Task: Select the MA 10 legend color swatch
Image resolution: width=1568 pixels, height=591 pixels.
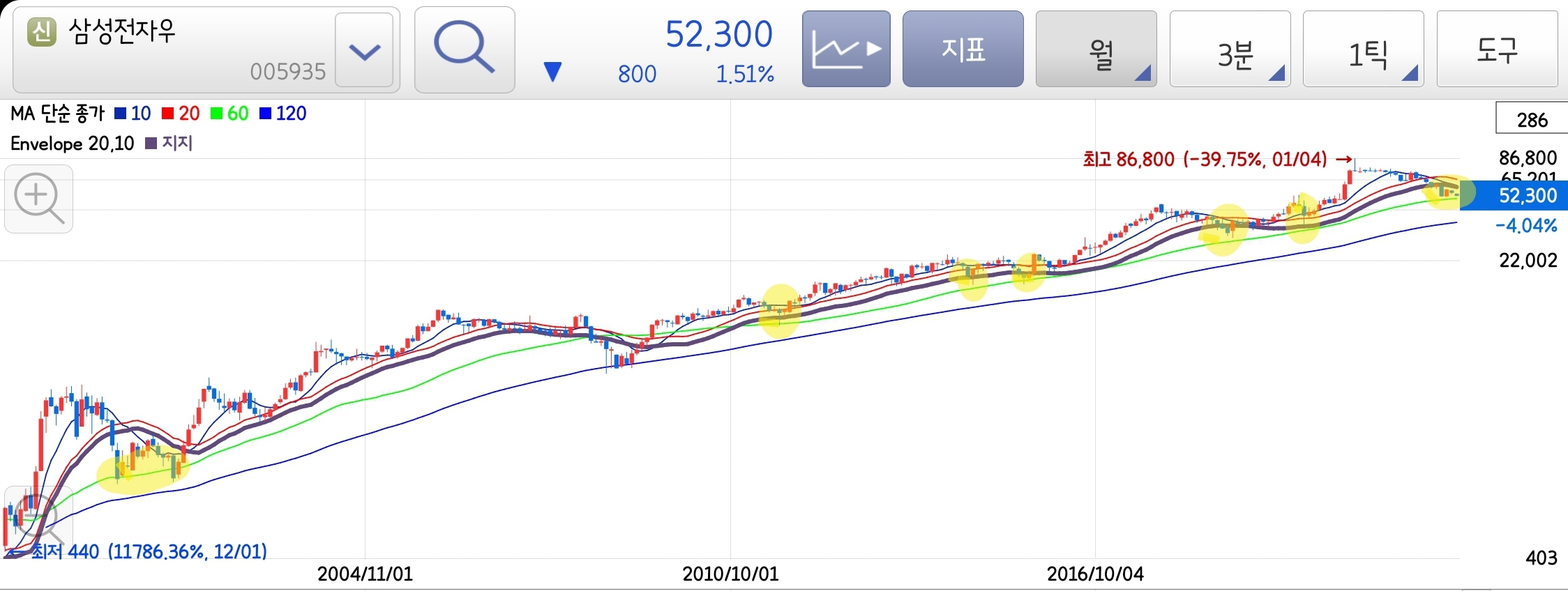Action: 120,114
